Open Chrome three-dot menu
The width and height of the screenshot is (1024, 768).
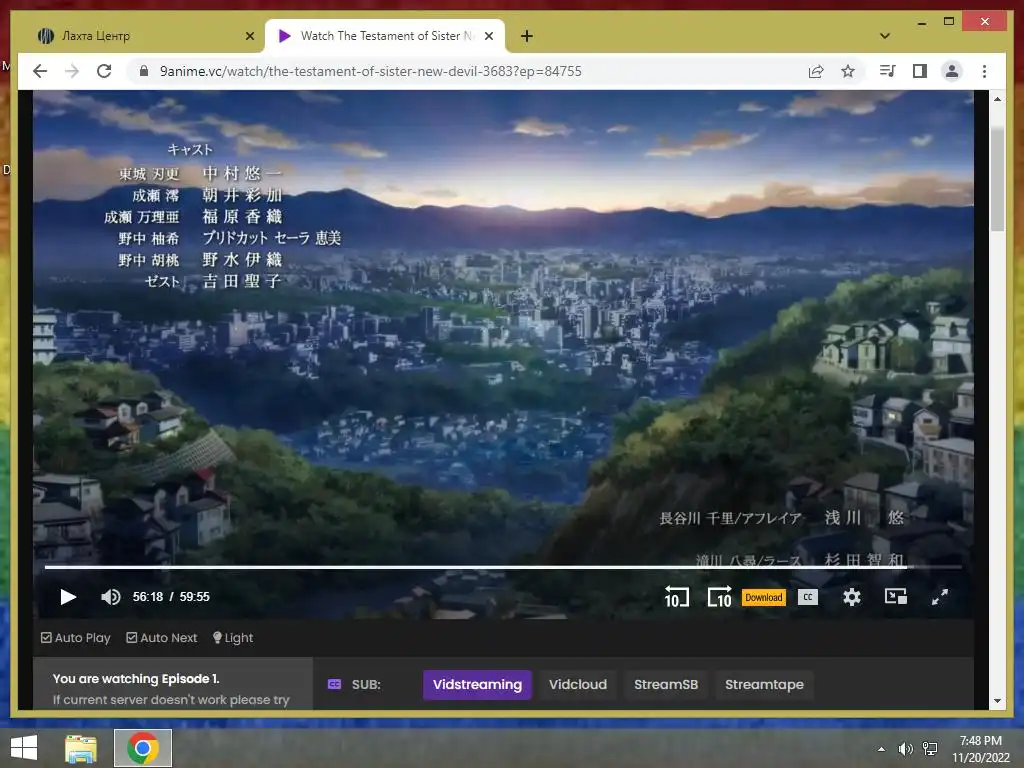tap(984, 71)
